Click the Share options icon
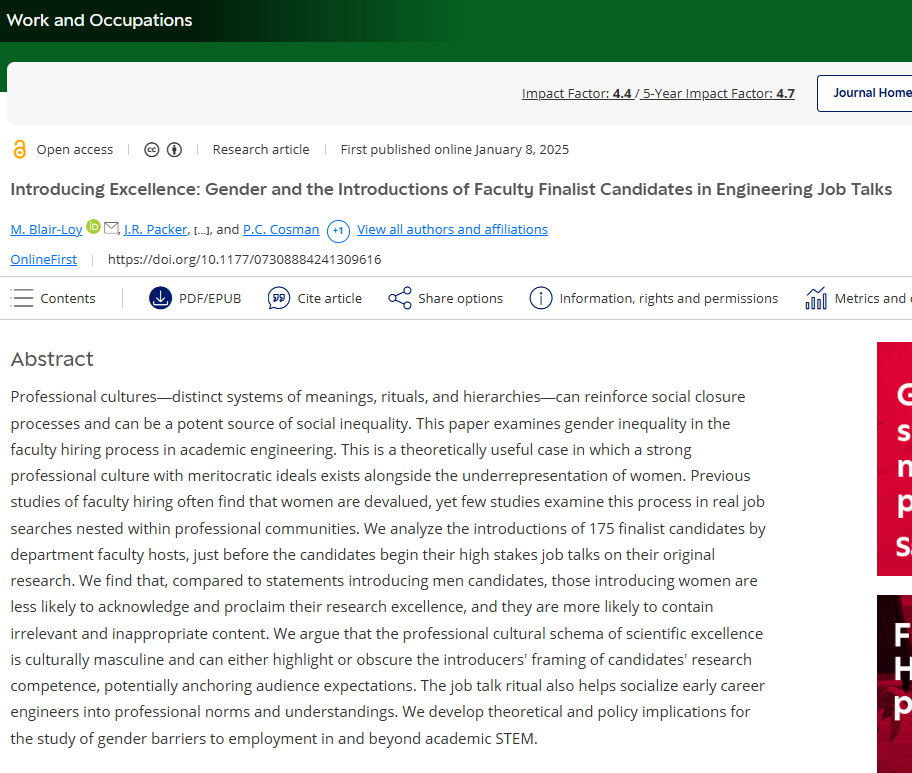This screenshot has height=773, width=912. pyautogui.click(x=400, y=298)
